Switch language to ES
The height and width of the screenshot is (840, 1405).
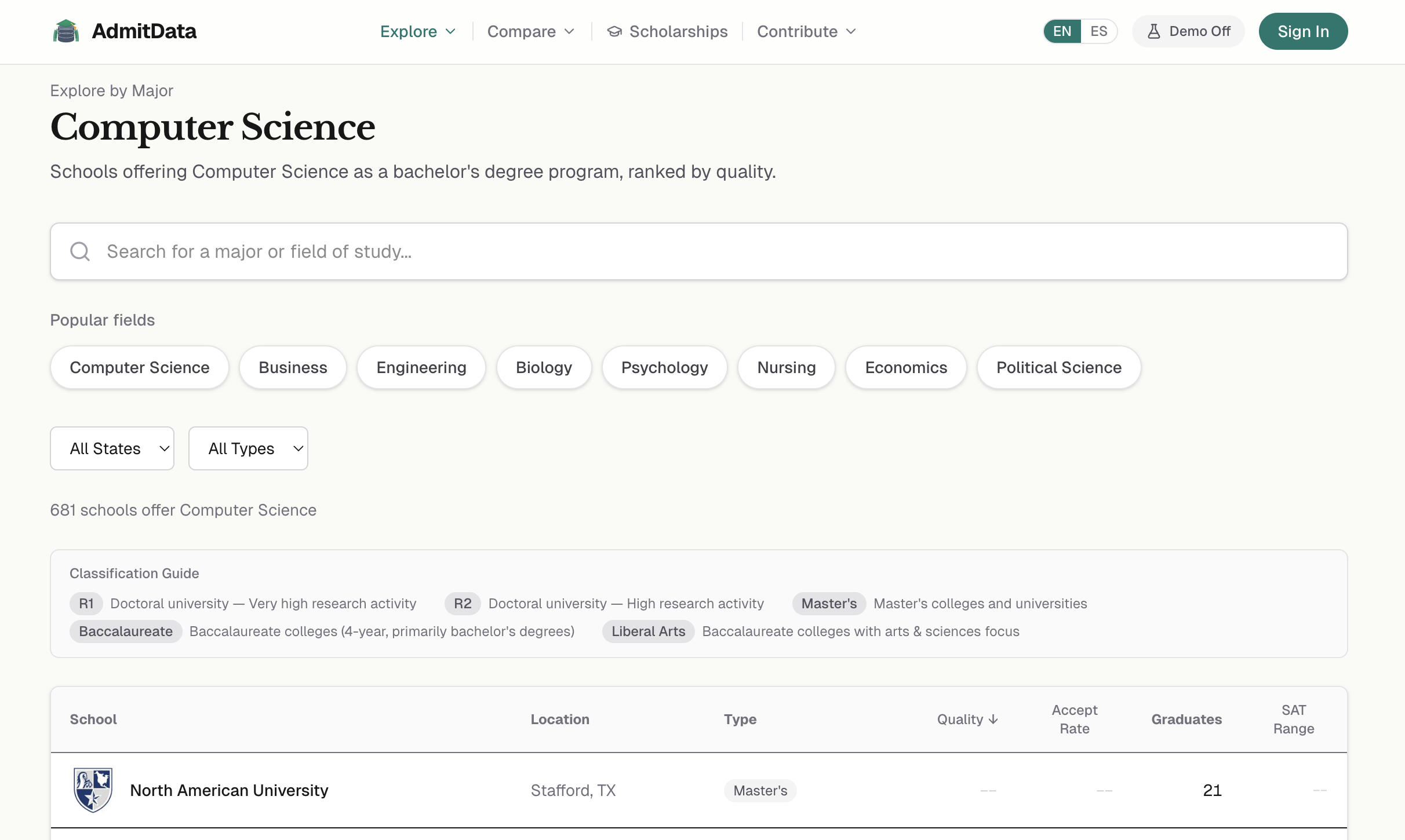[x=1098, y=31]
